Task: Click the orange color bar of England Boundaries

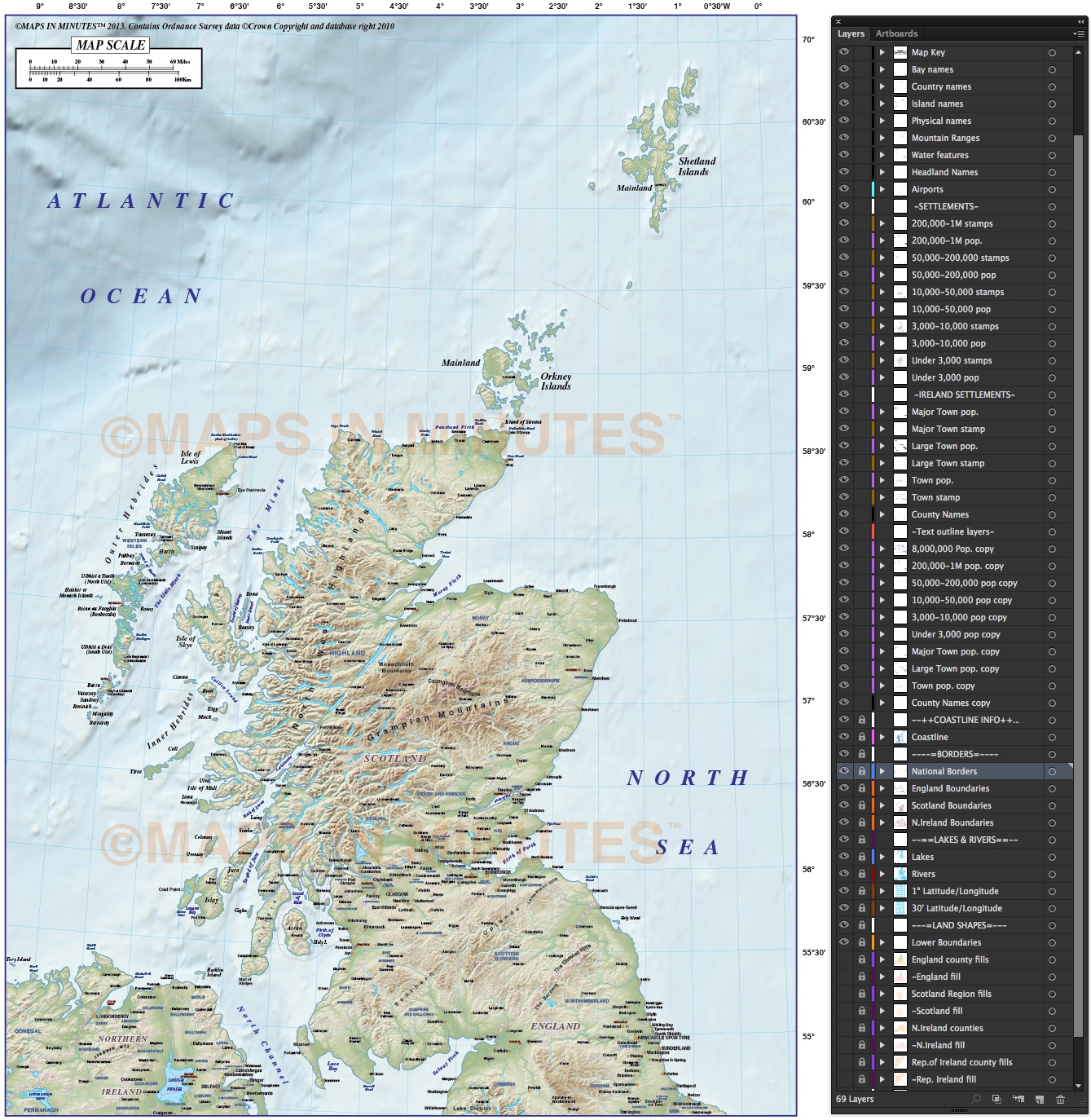Action: (874, 788)
